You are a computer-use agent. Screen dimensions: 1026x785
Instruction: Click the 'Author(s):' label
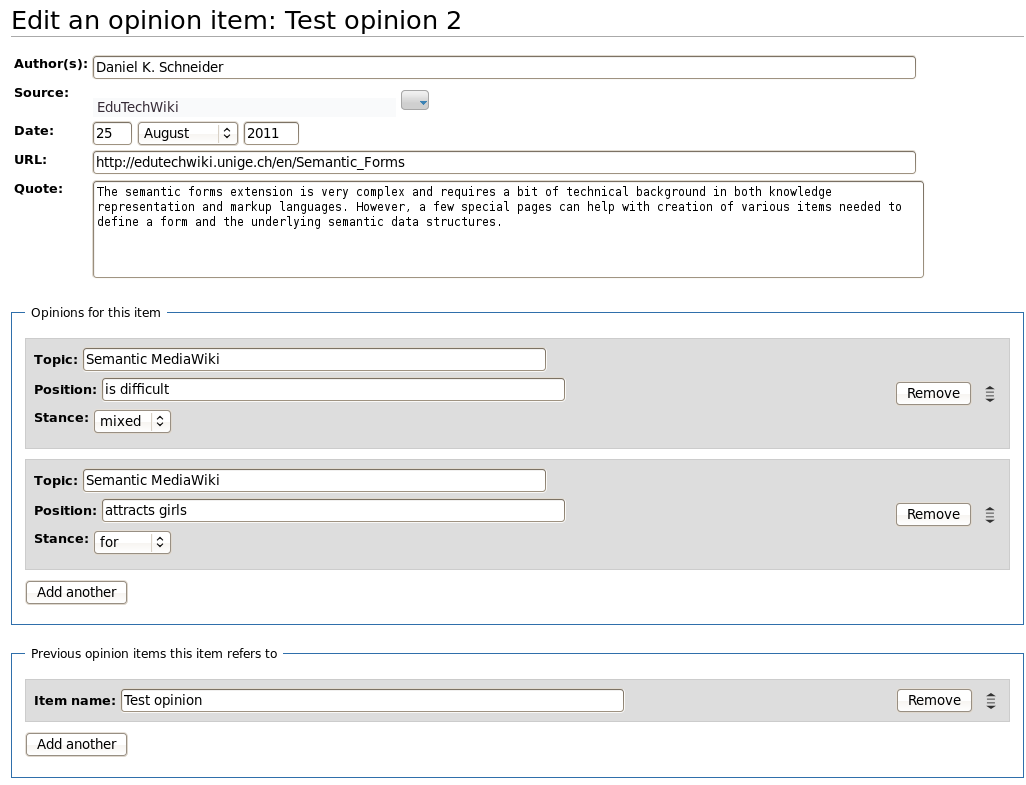[50, 63]
